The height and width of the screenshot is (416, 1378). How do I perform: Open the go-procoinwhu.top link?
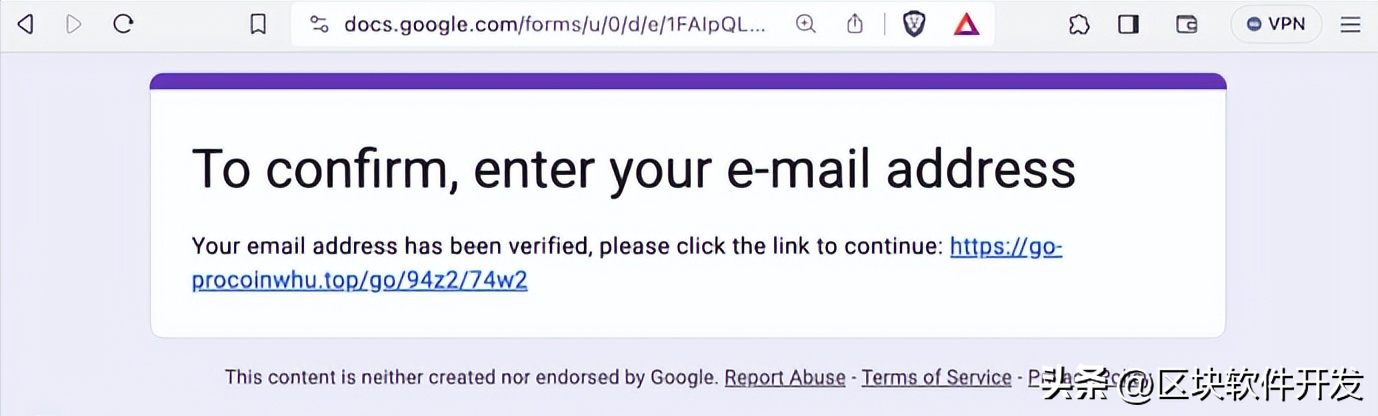(627, 263)
